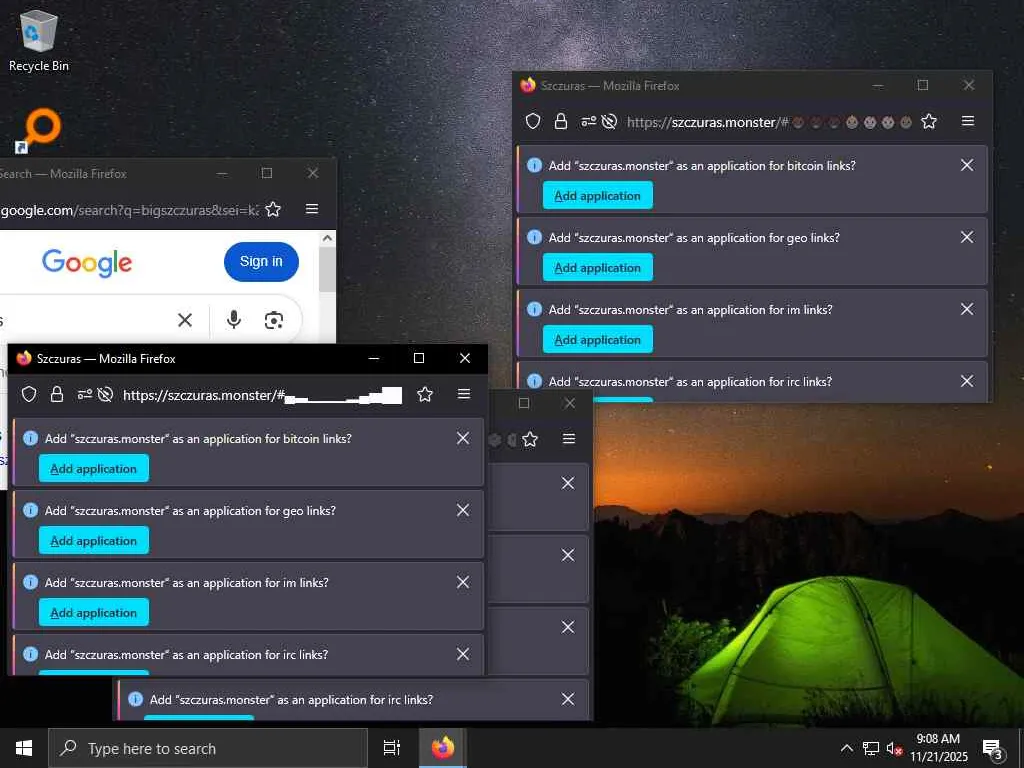
Task: Open the permissions icon in the front Szczuras window
Action: pyautogui.click(x=85, y=394)
